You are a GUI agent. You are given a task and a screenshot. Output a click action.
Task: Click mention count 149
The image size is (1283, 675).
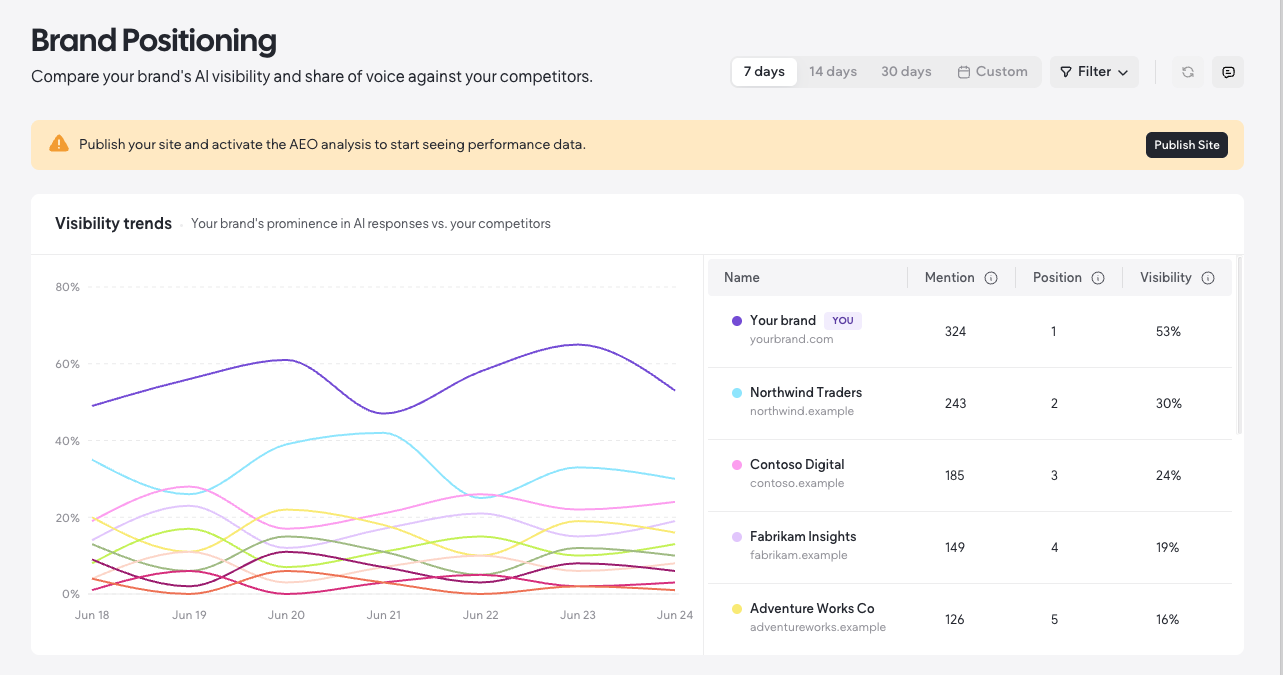955,548
